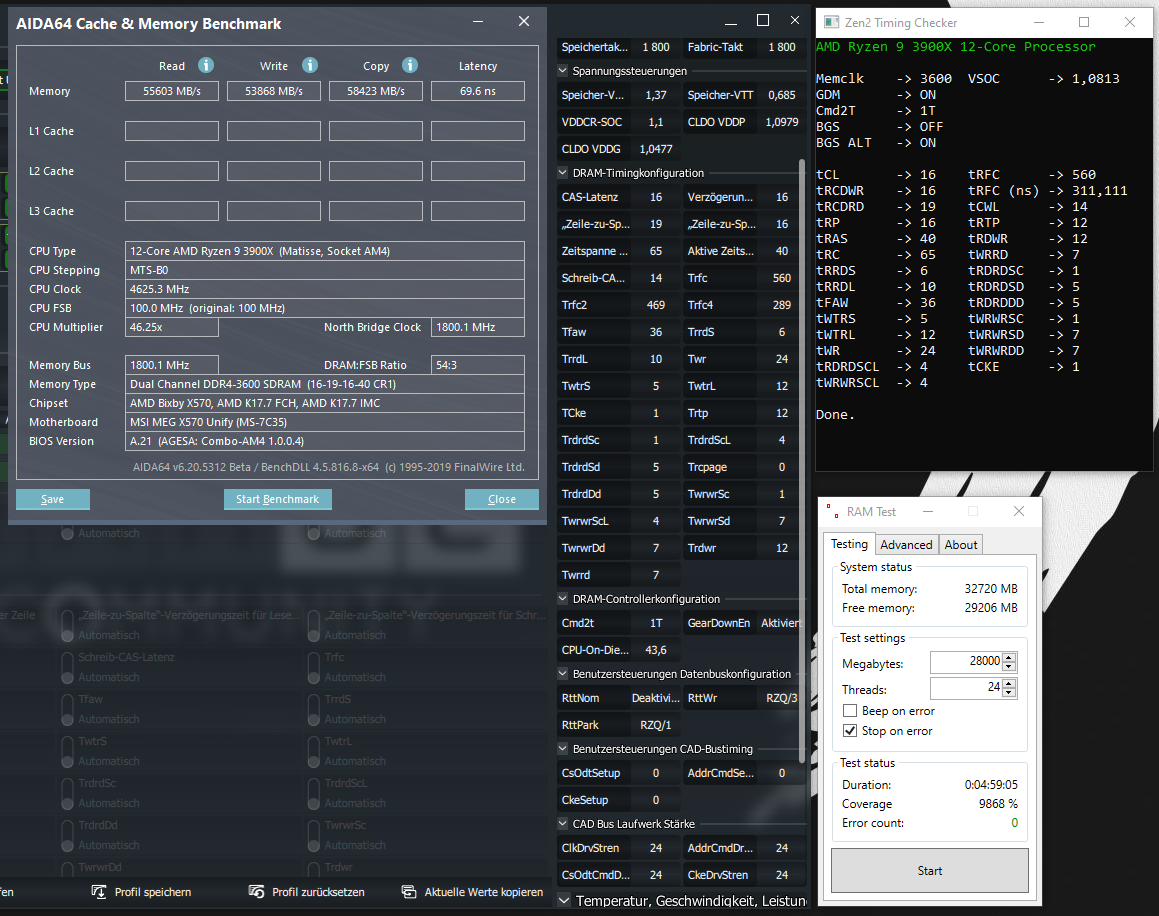Increase Megabytes with the up arrow
This screenshot has height=916, width=1159.
point(1010,657)
